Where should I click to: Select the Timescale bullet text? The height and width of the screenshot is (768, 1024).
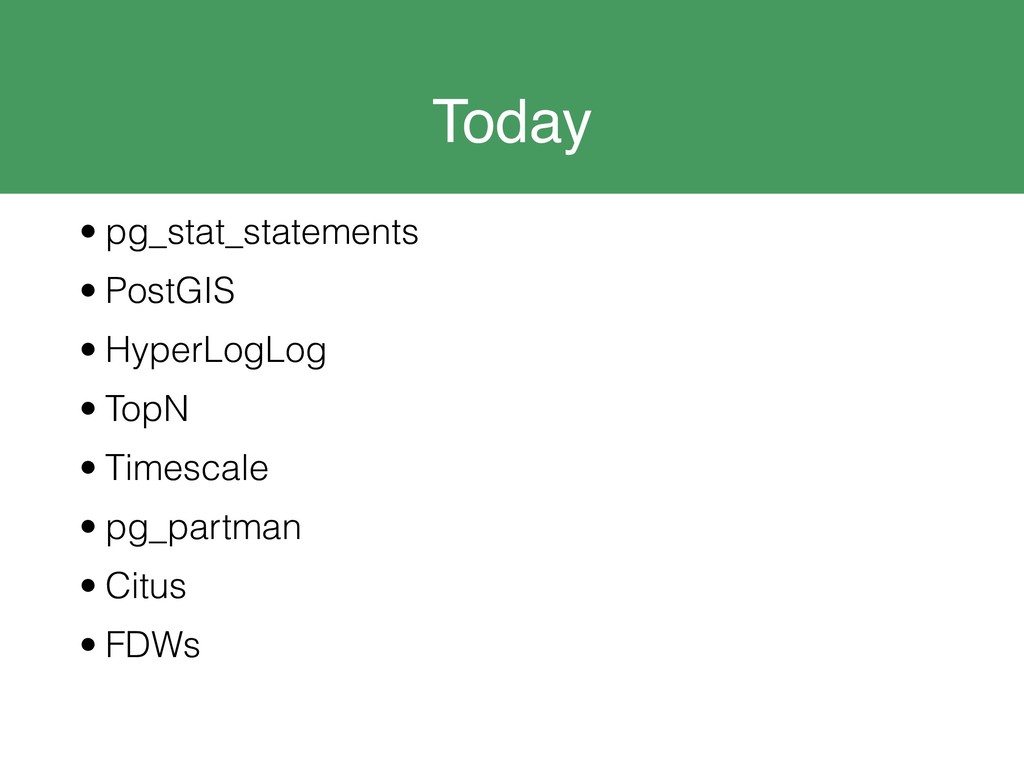187,468
